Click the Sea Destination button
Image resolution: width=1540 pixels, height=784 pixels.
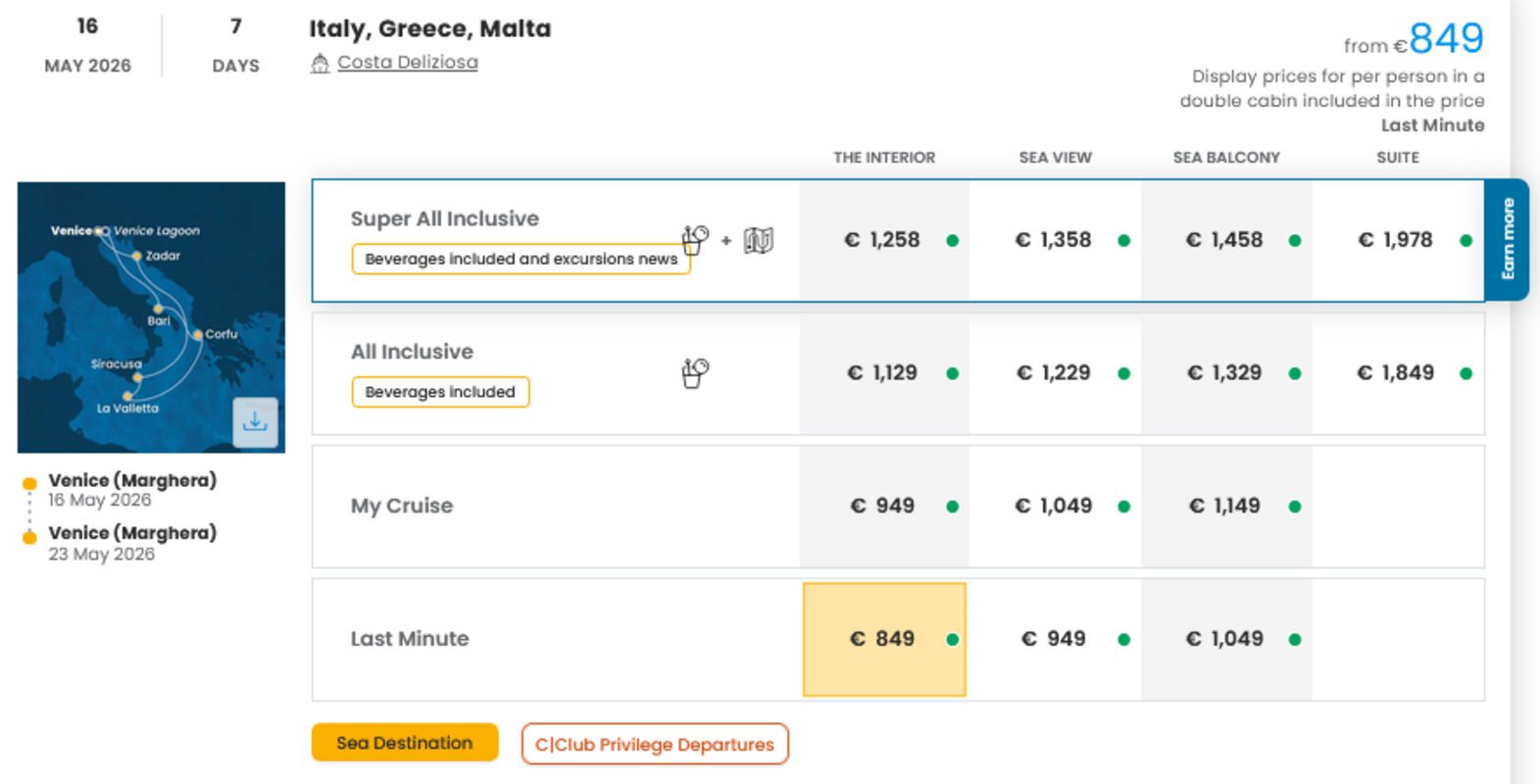point(404,743)
